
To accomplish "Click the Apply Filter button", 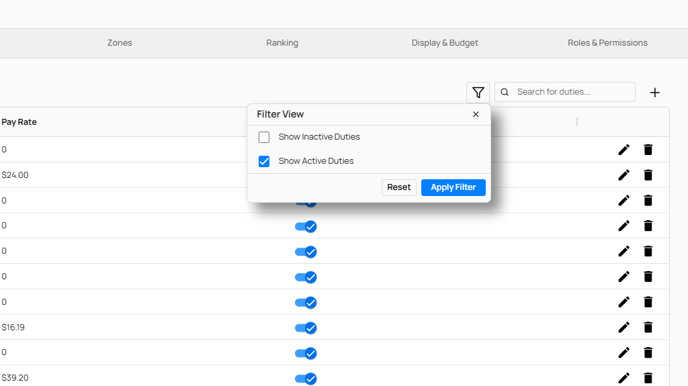I will point(453,187).
